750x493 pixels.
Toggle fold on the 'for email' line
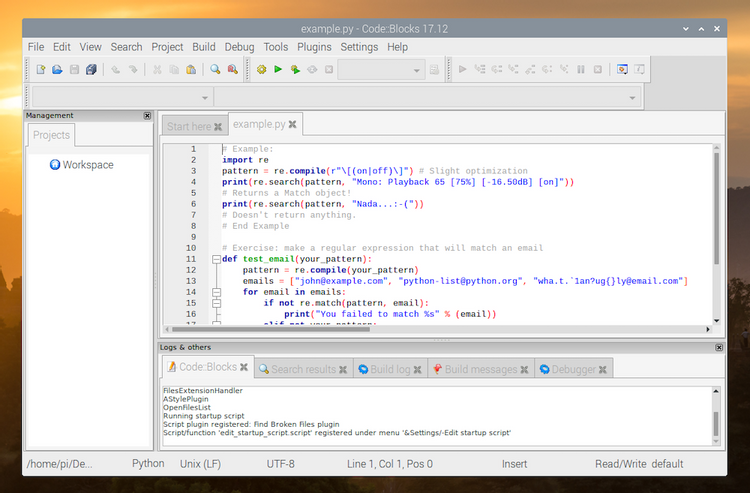(x=214, y=292)
